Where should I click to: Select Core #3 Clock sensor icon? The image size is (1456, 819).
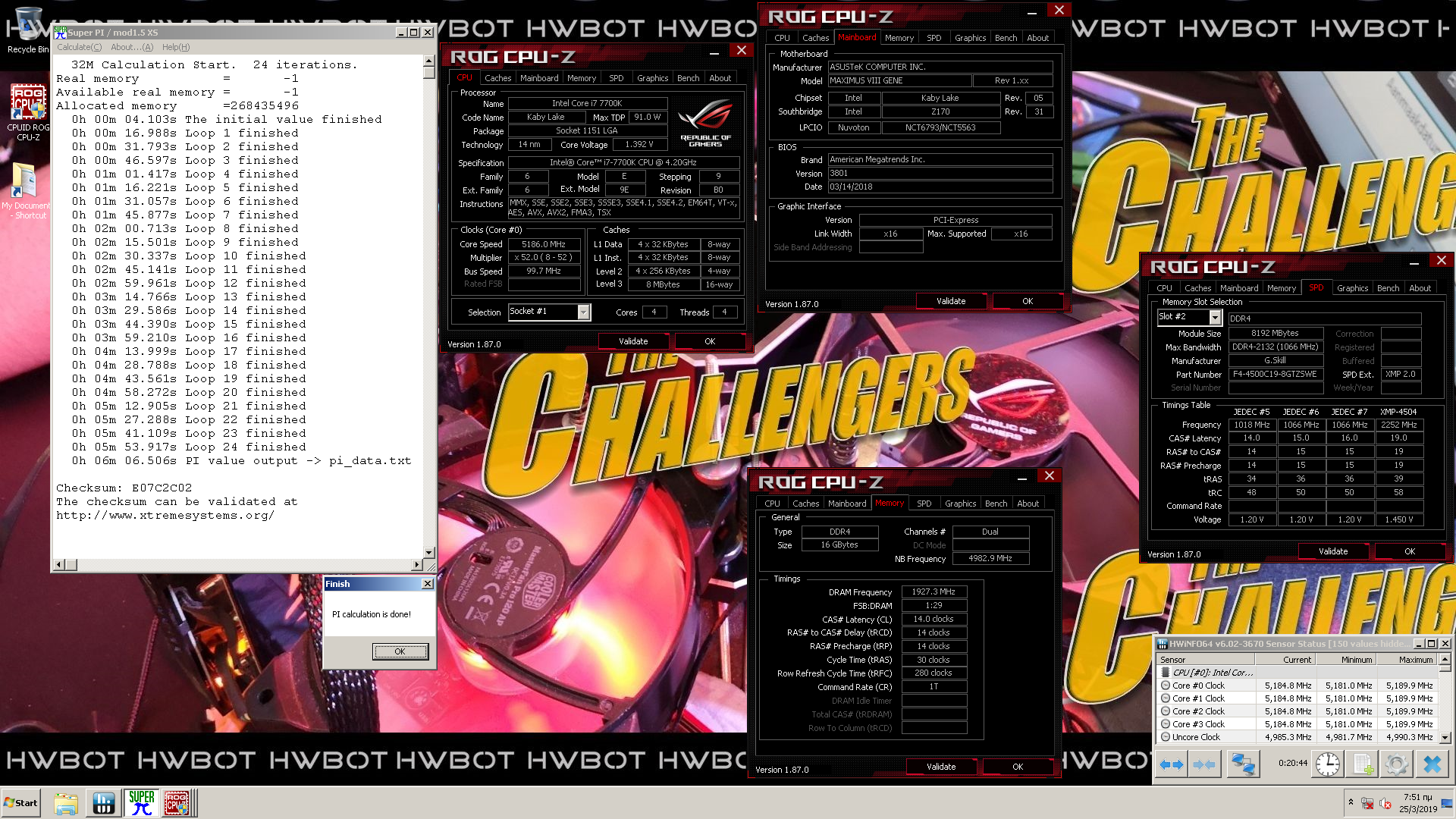(1166, 724)
